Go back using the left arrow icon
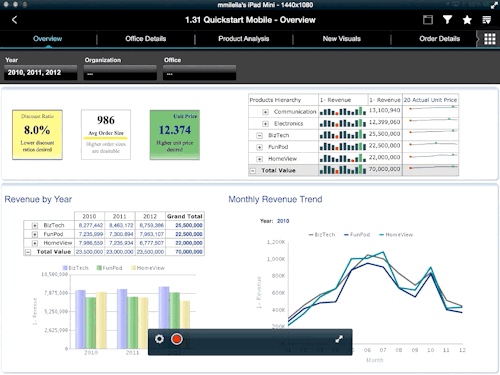 [14, 20]
